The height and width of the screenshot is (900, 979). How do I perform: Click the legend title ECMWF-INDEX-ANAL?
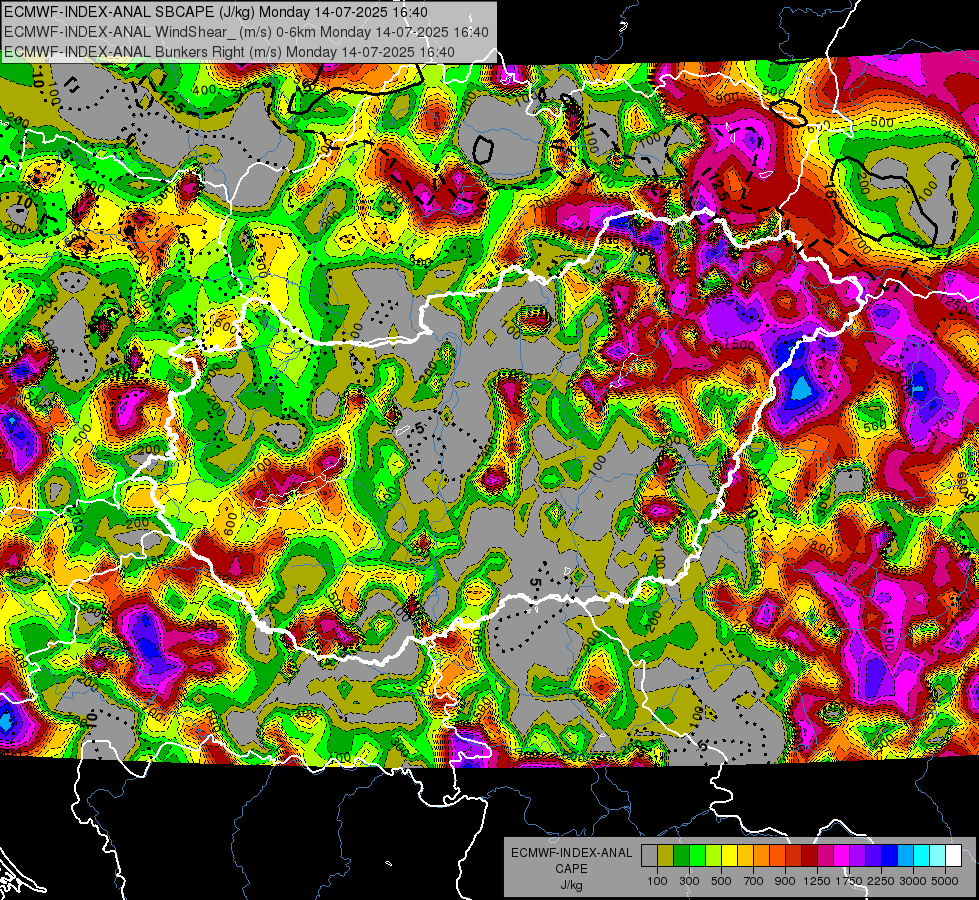[x=572, y=853]
